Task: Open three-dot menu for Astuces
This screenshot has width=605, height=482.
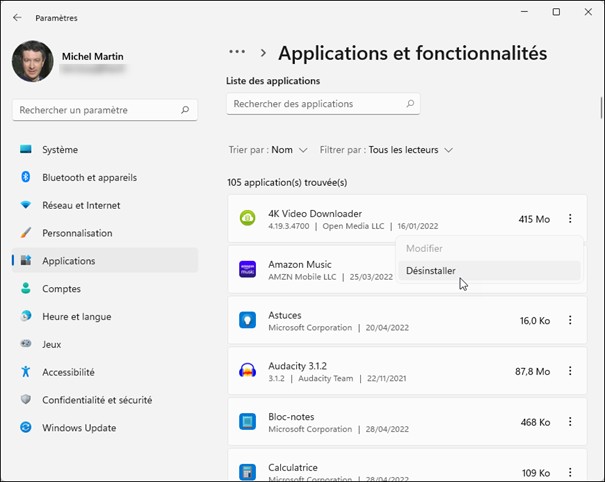Action: [x=570, y=320]
